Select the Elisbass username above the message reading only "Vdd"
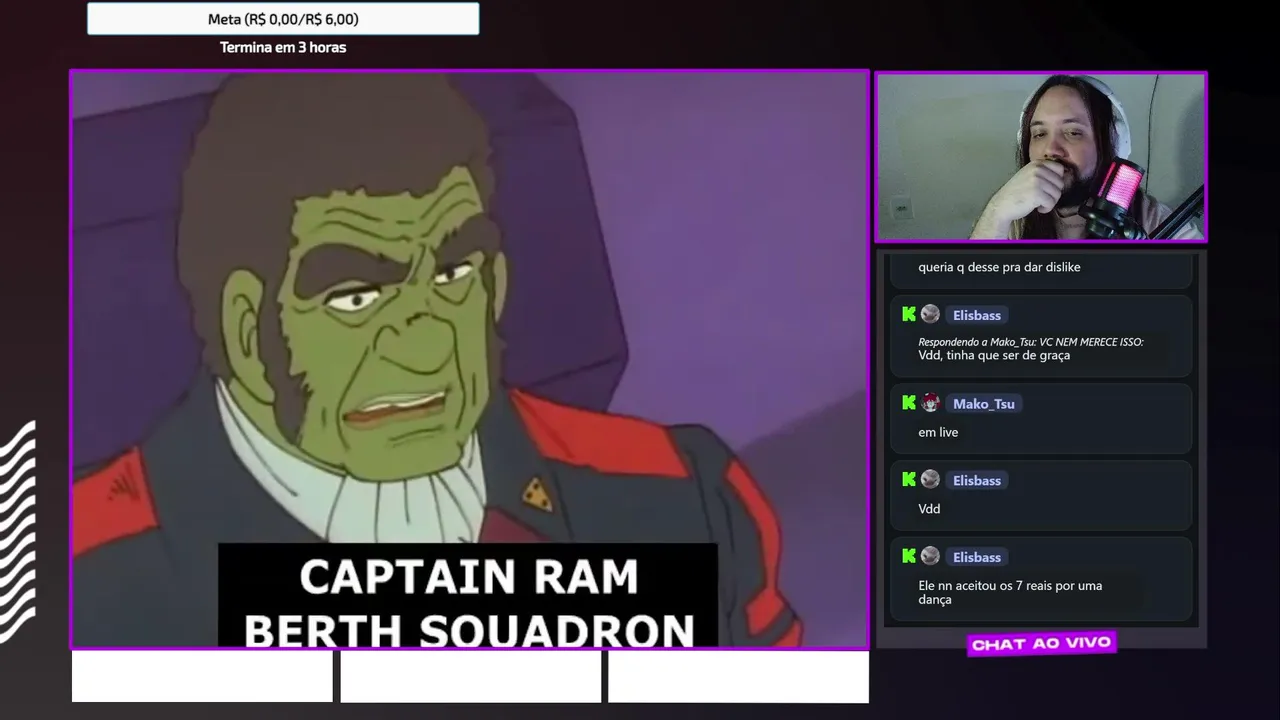This screenshot has height=720, width=1280. [x=977, y=481]
